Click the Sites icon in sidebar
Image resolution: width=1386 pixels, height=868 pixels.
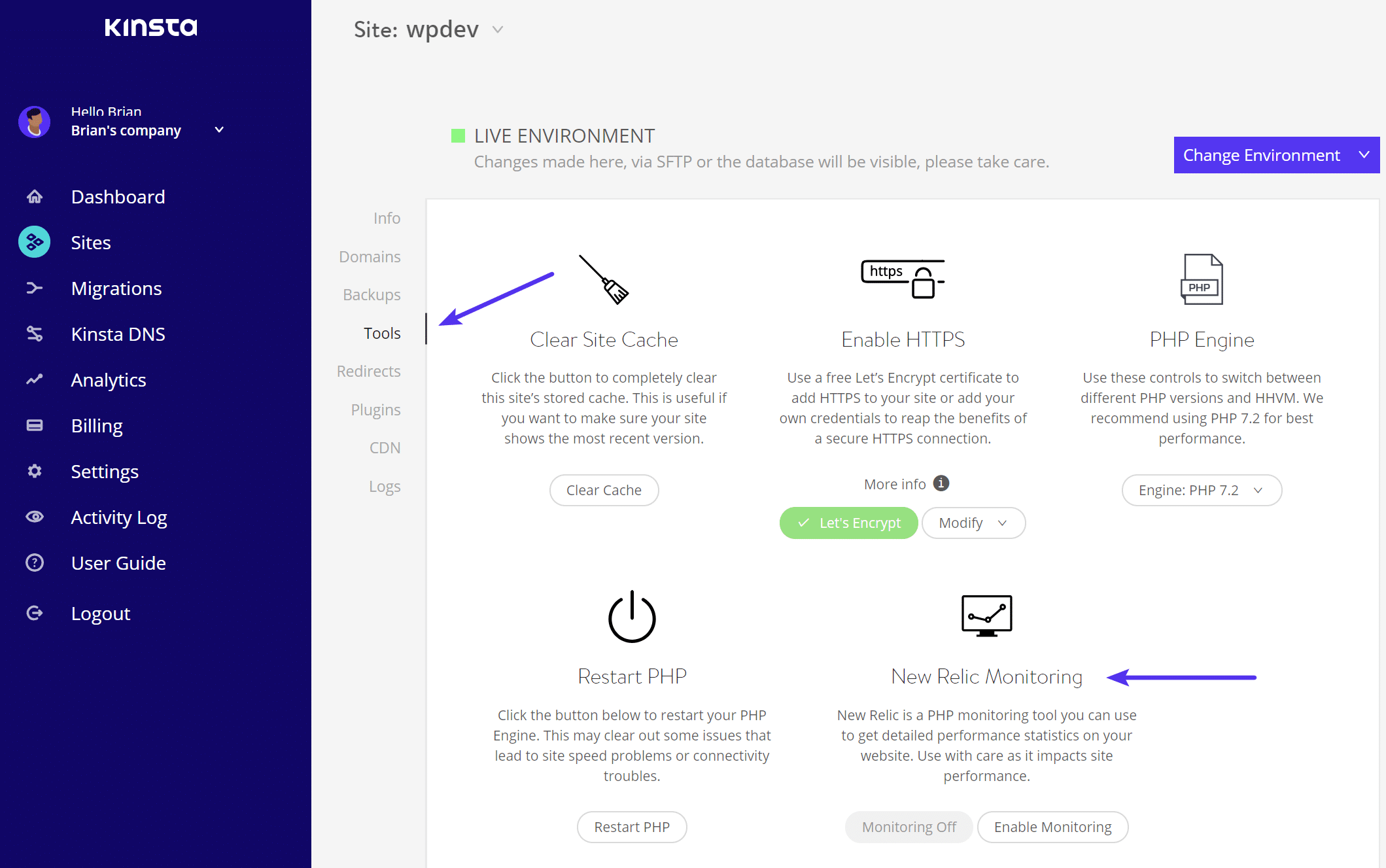pos(35,242)
